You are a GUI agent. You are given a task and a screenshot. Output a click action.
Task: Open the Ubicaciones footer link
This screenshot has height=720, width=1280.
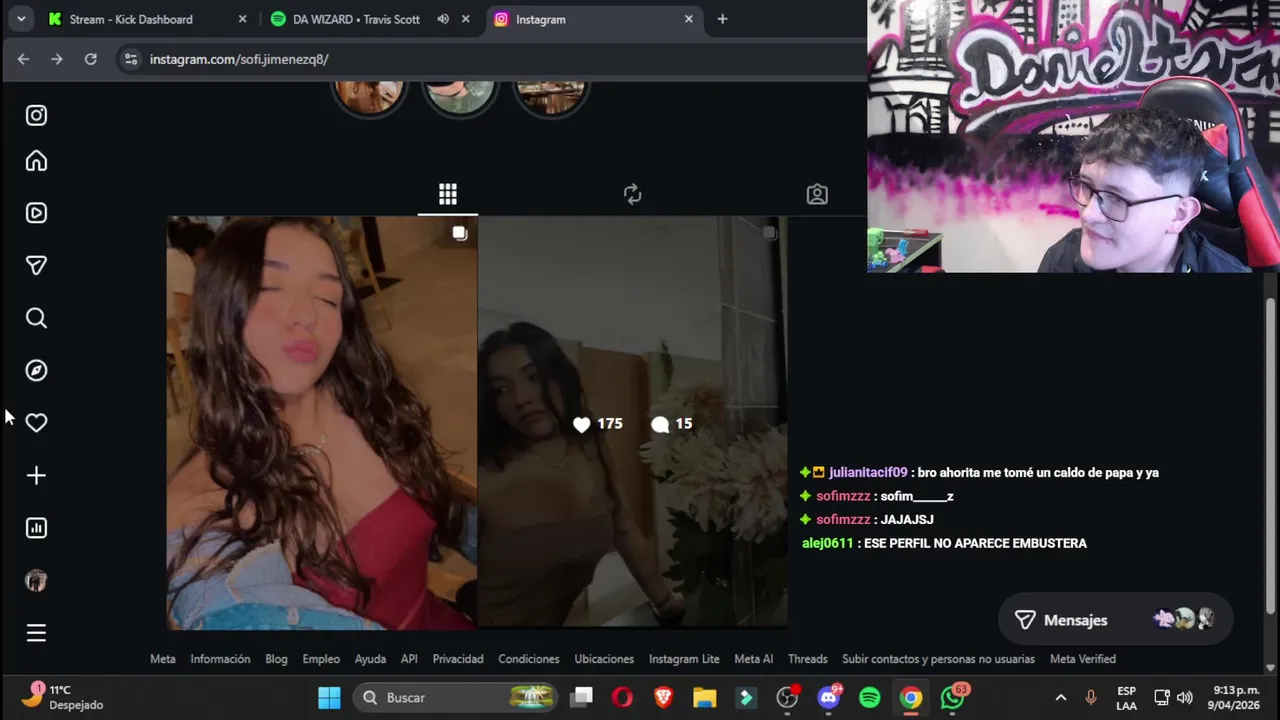point(604,659)
